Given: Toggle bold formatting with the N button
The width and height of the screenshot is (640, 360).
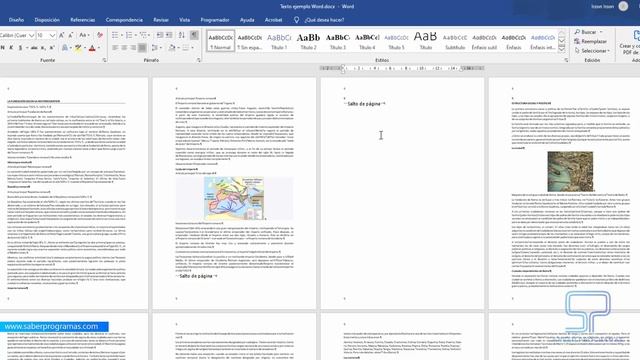Looking at the screenshot, I should pos(3,48).
